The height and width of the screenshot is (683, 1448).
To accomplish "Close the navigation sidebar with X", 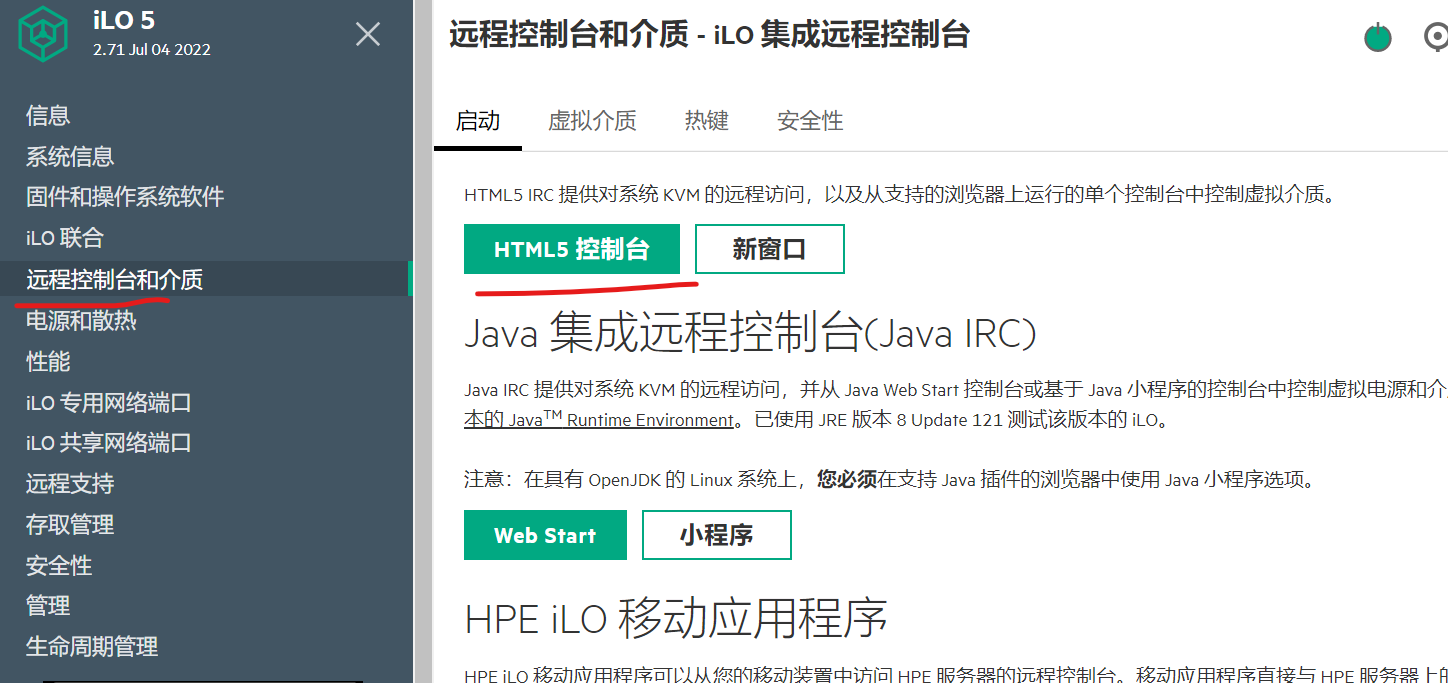I will (368, 35).
